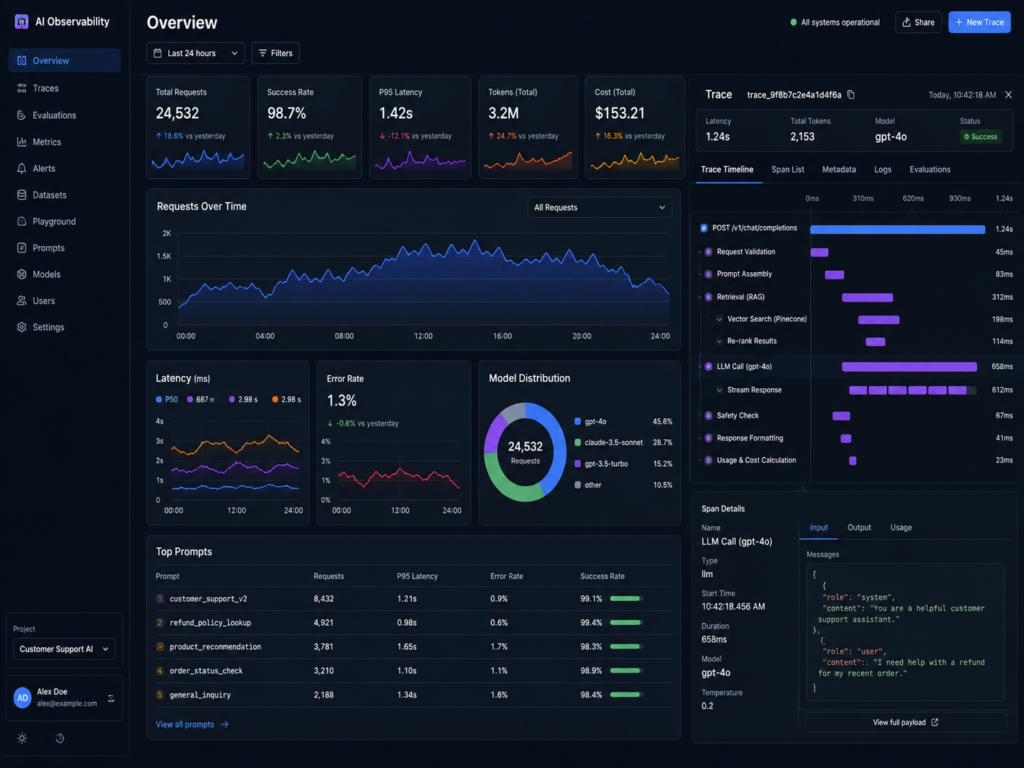The width and height of the screenshot is (1024, 768).
Task: Click the Share button
Action: (918, 22)
